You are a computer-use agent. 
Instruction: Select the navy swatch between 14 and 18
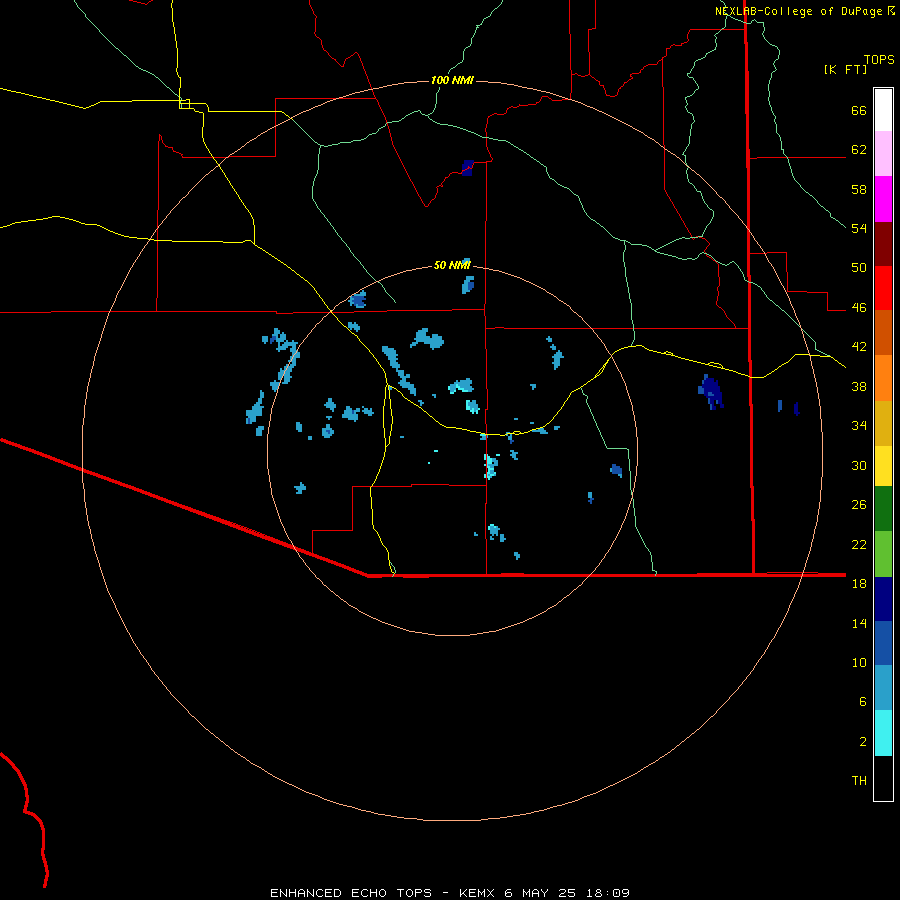pos(883,599)
